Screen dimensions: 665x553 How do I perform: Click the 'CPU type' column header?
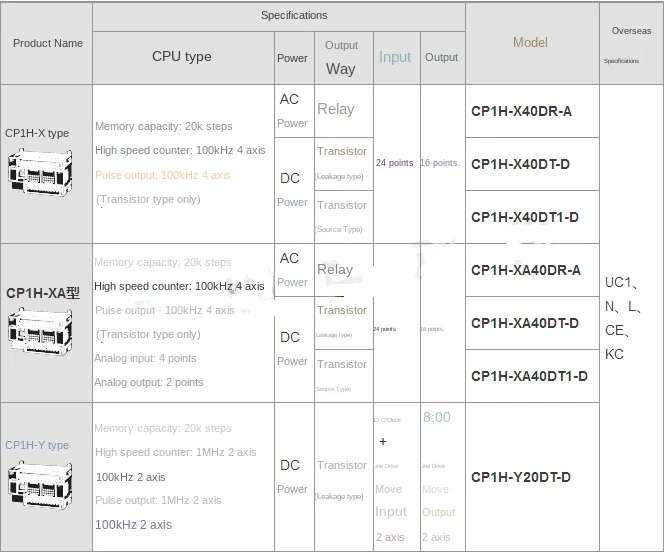pyautogui.click(x=182, y=56)
